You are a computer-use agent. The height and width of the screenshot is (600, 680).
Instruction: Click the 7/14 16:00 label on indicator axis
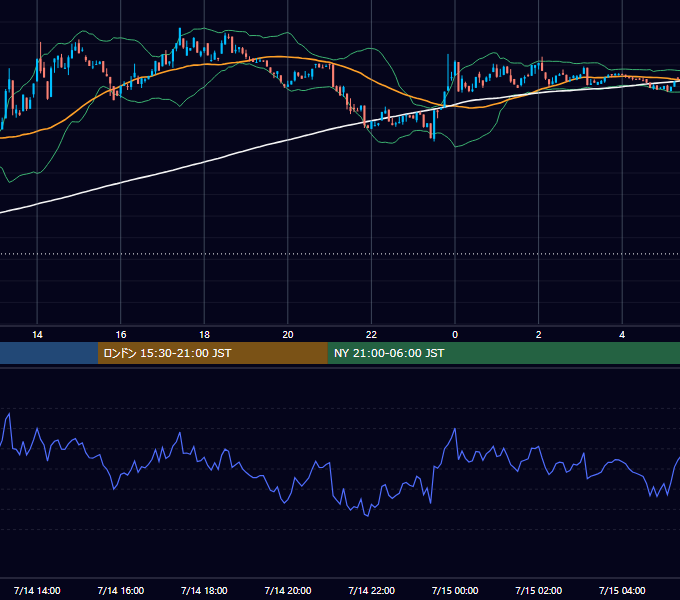(121, 590)
